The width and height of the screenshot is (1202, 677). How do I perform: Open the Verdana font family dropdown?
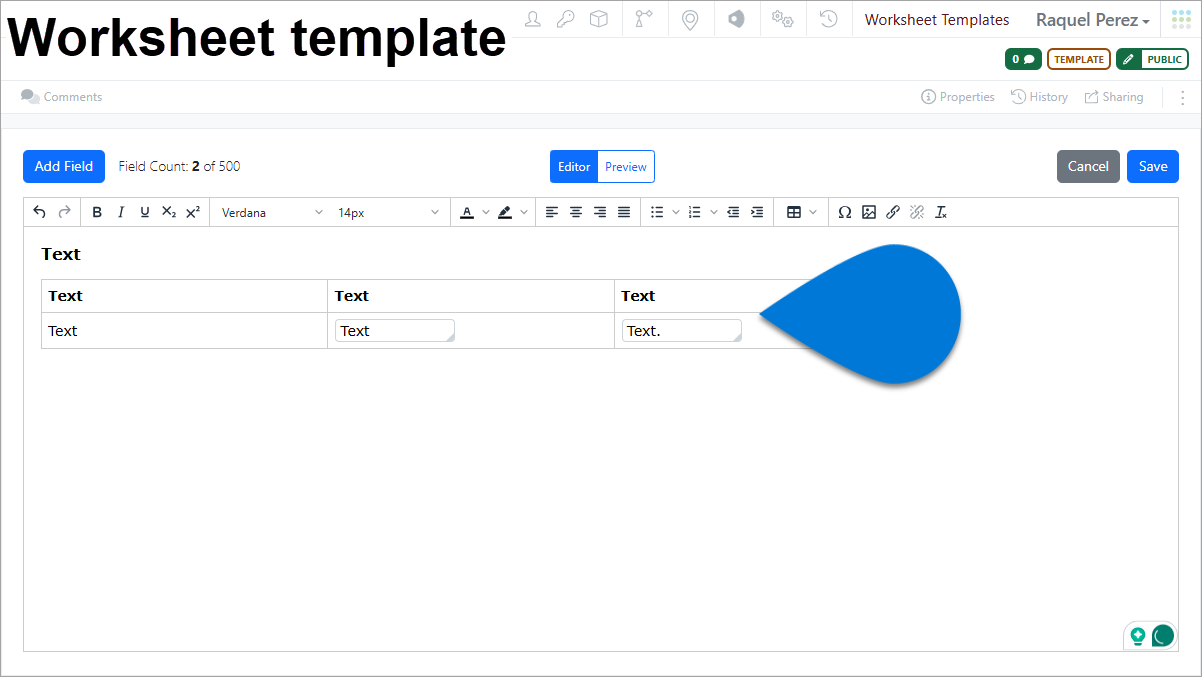click(272, 212)
